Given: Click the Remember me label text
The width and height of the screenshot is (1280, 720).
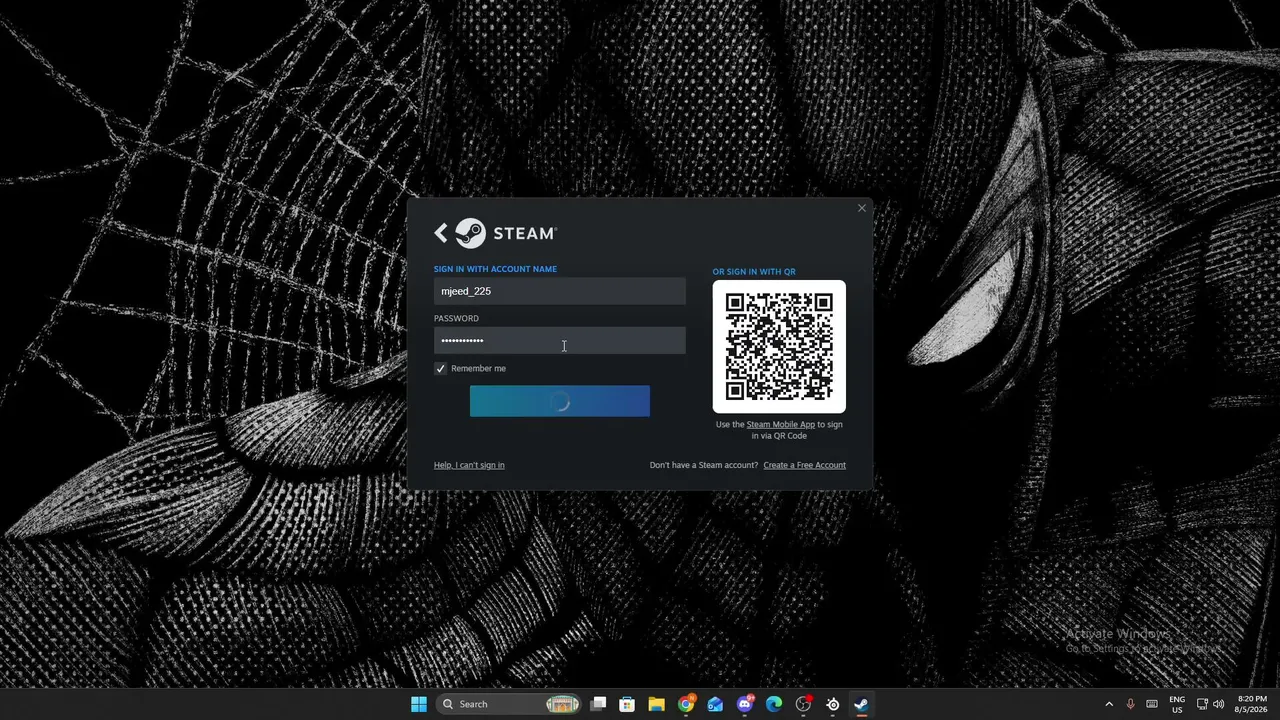Looking at the screenshot, I should pos(478,368).
